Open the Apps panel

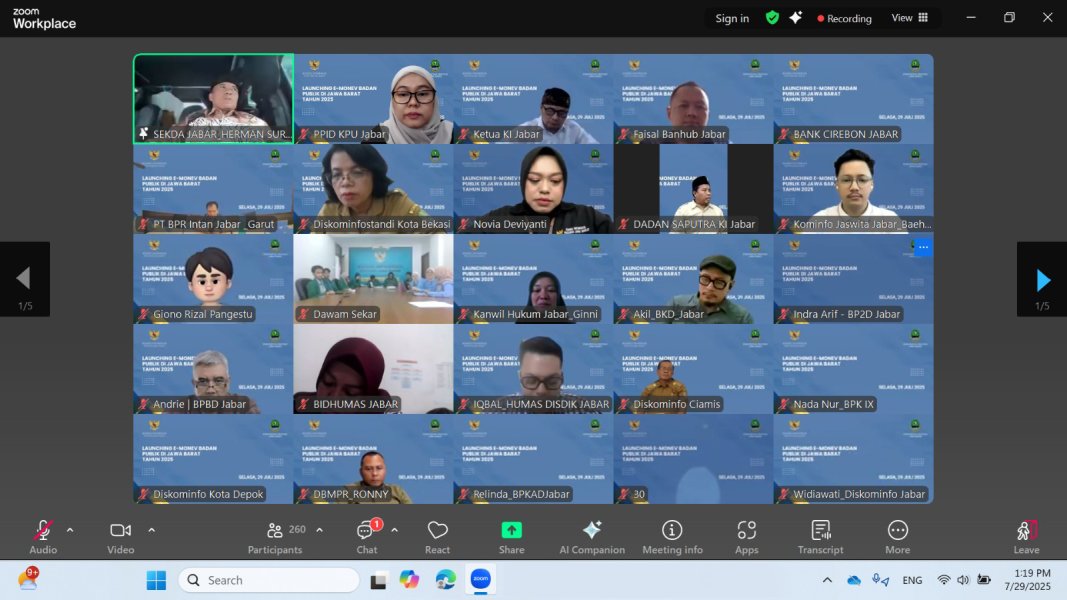click(746, 537)
